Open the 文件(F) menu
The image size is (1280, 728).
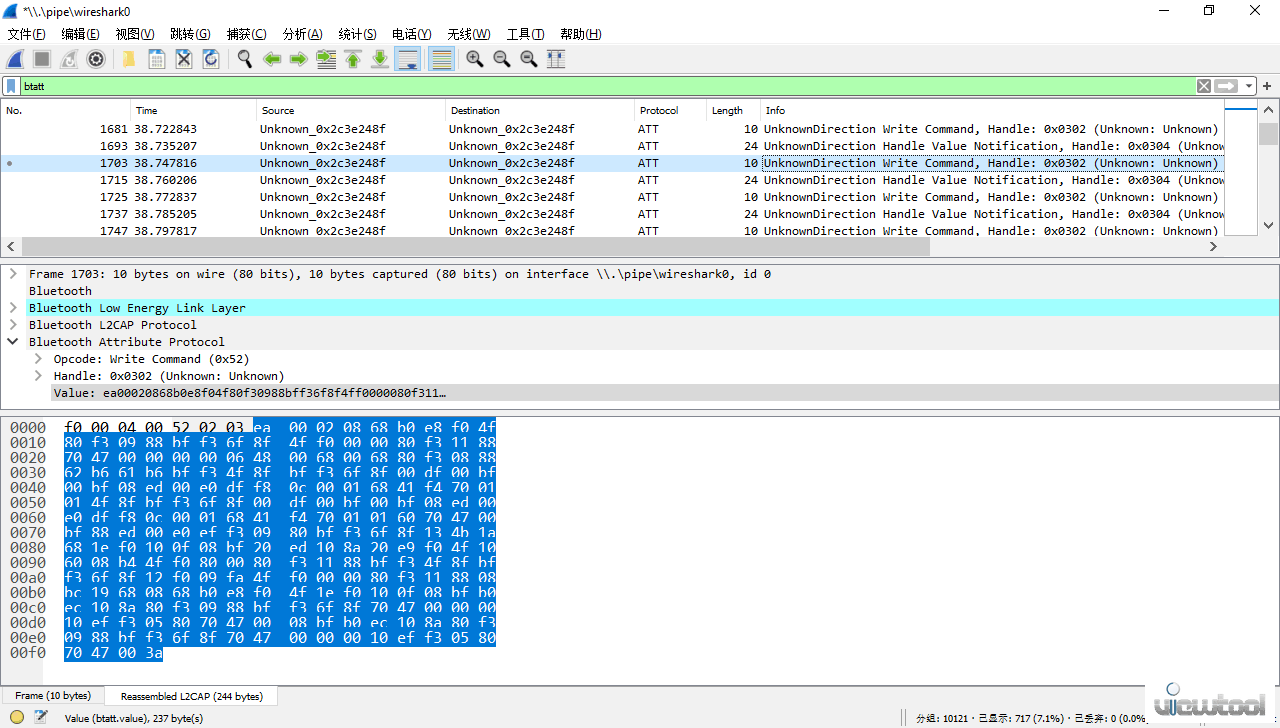[27, 34]
